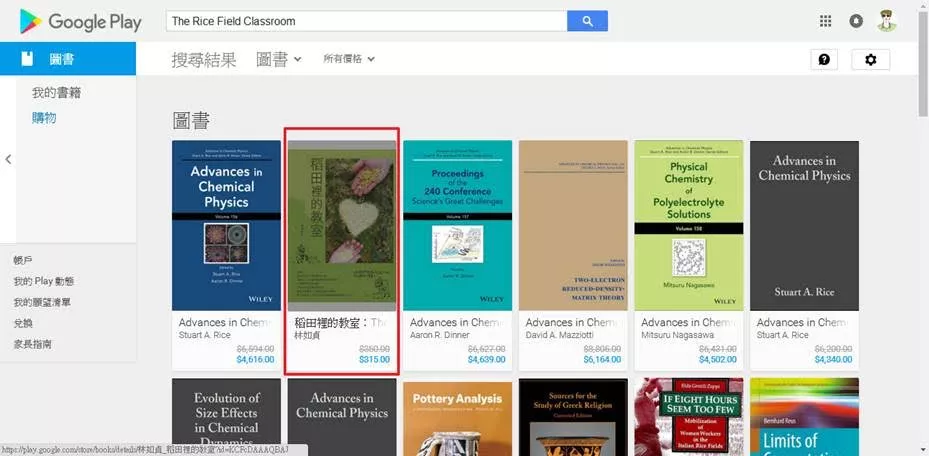Select 購物 in the sidebar
Image resolution: width=929 pixels, height=456 pixels.
pos(44,118)
